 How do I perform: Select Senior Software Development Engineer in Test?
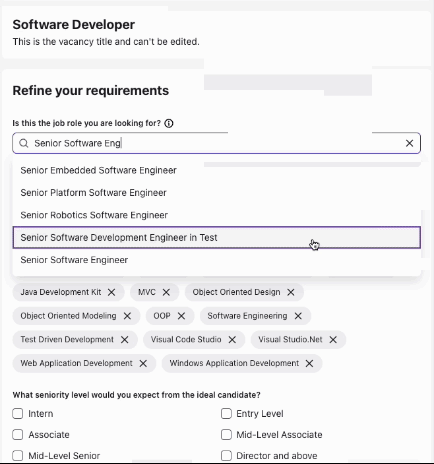tap(217, 237)
